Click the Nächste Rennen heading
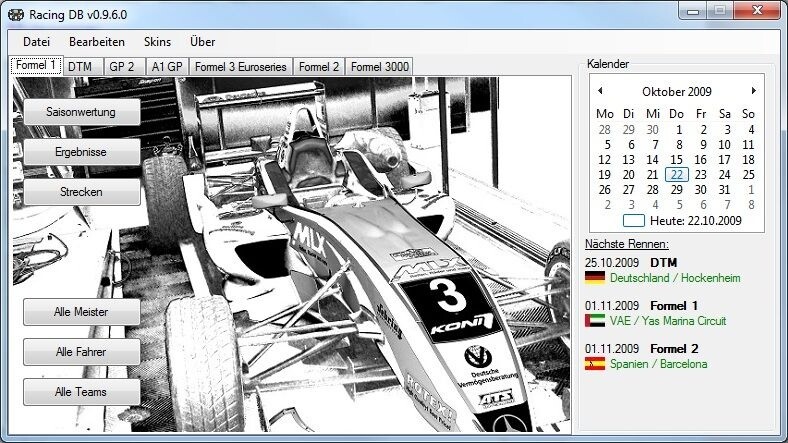Viewport: 788px width, 443px height. click(627, 244)
